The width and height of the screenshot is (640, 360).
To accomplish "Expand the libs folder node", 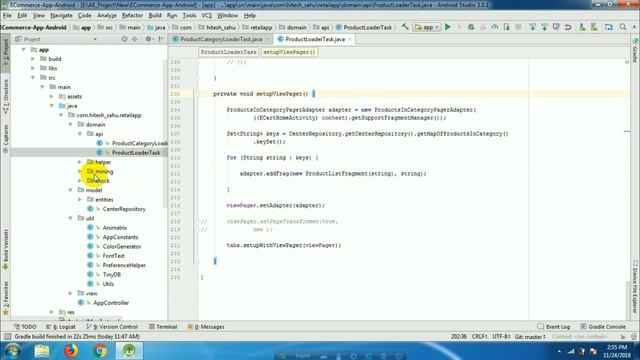I will click(x=33, y=68).
